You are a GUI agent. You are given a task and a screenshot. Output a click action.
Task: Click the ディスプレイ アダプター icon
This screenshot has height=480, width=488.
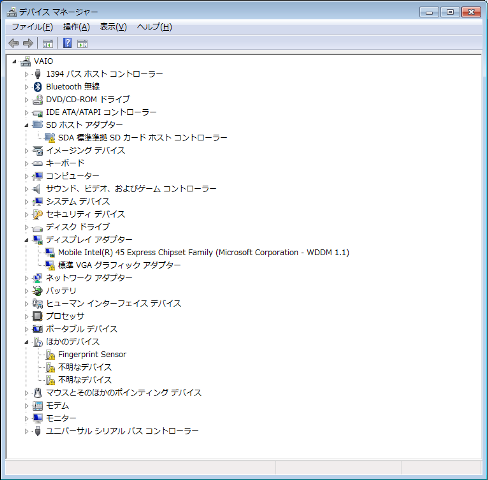[38, 240]
